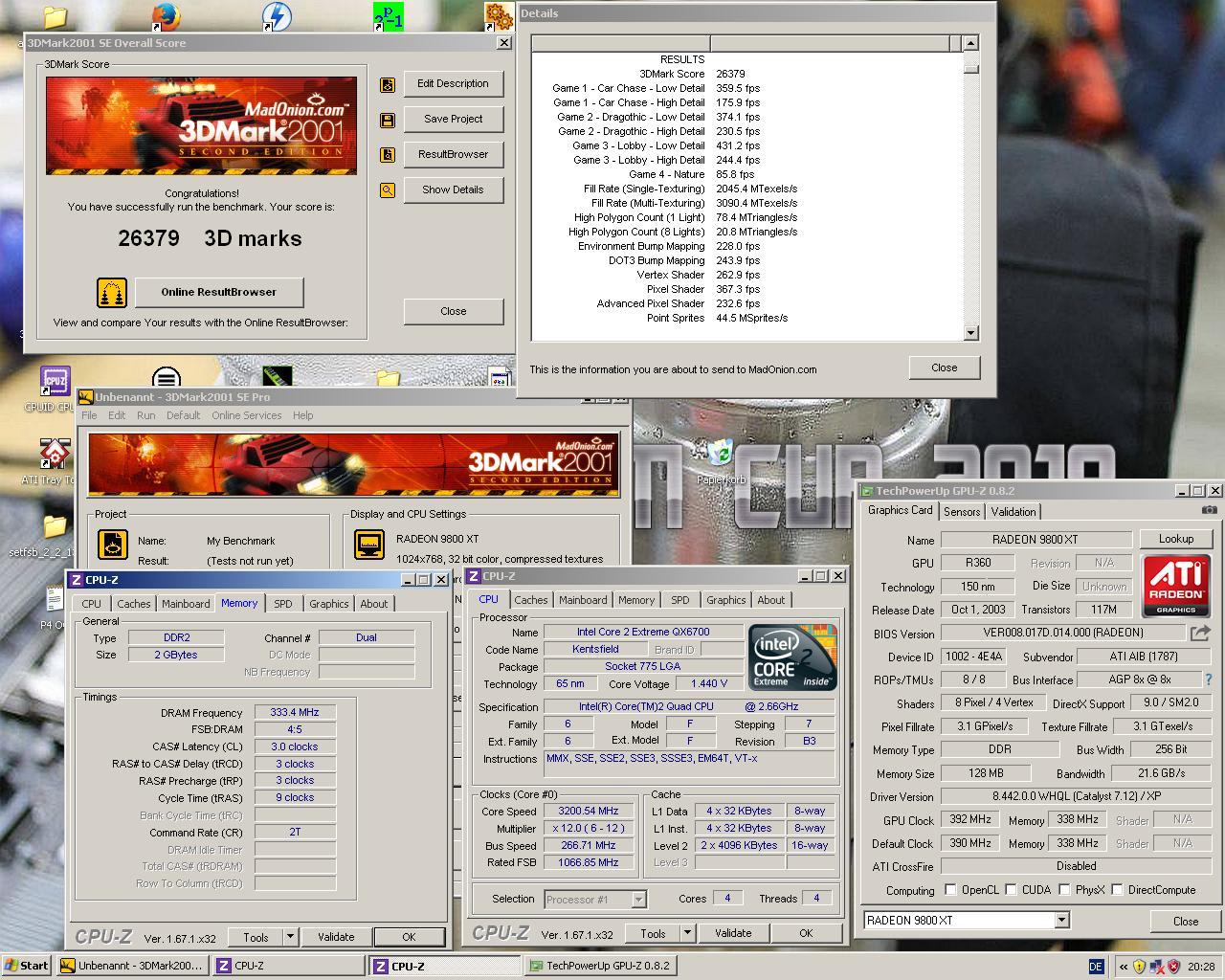Click the Save Project button
Image resolution: width=1225 pixels, height=980 pixels.
coord(454,120)
